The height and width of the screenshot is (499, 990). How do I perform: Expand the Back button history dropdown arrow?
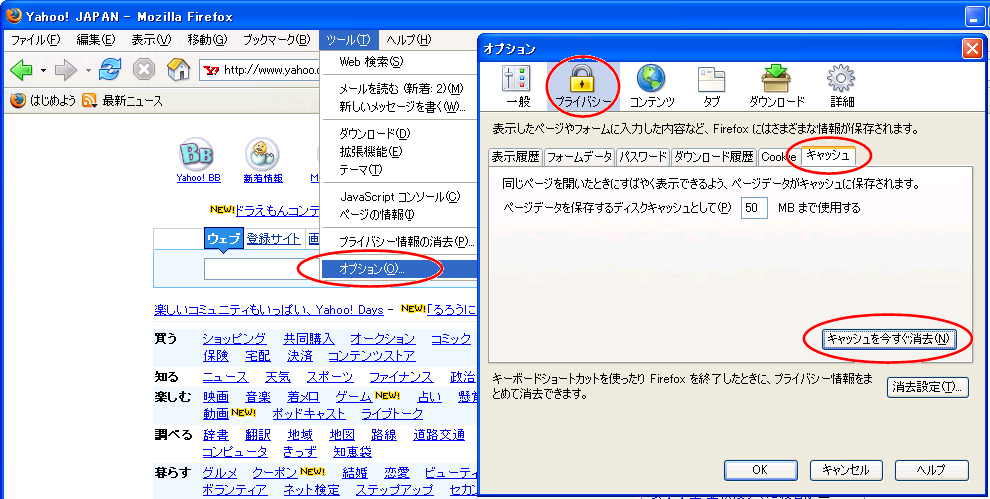click(43, 70)
